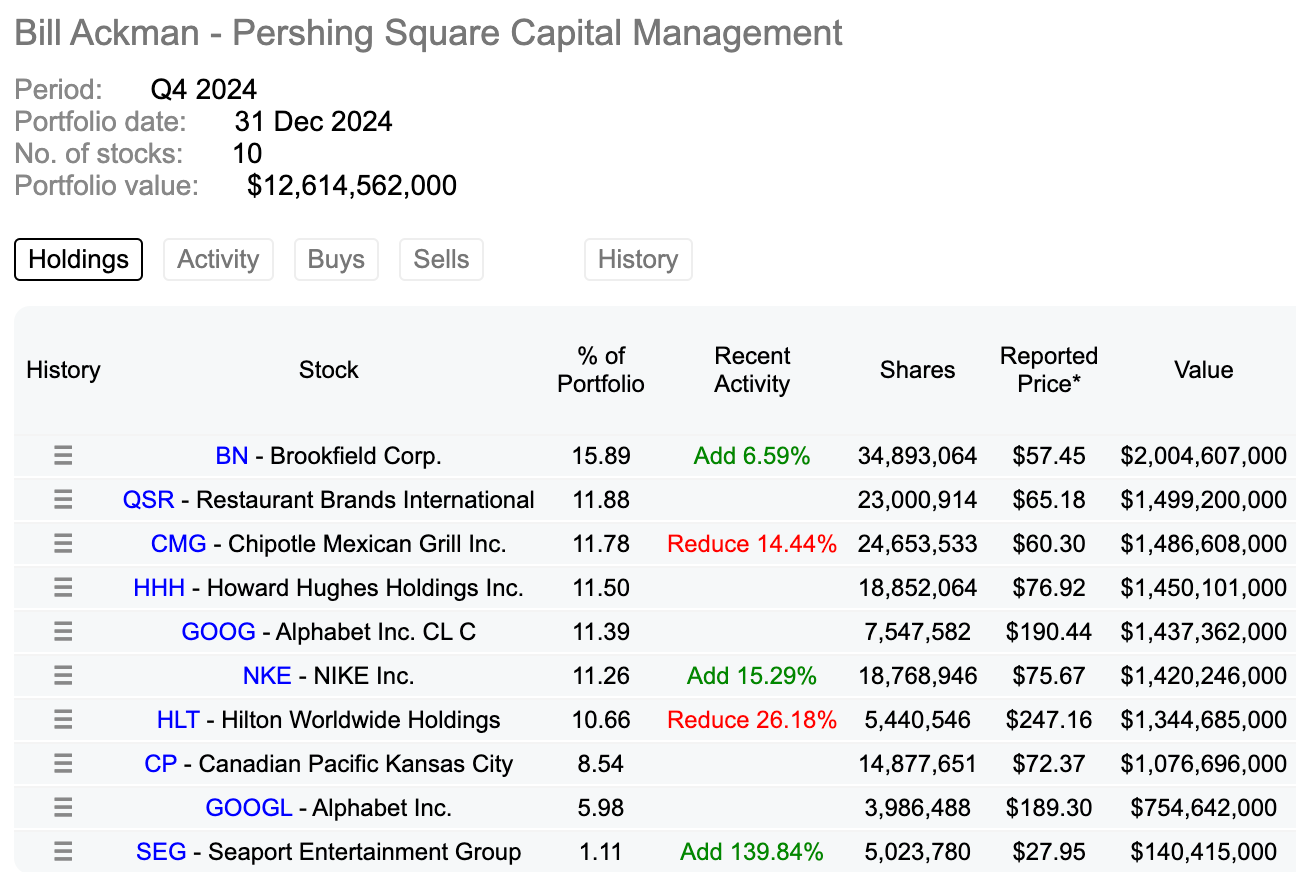Open the History tab button
Screen dimensions: 1296x874
pyautogui.click(x=638, y=260)
